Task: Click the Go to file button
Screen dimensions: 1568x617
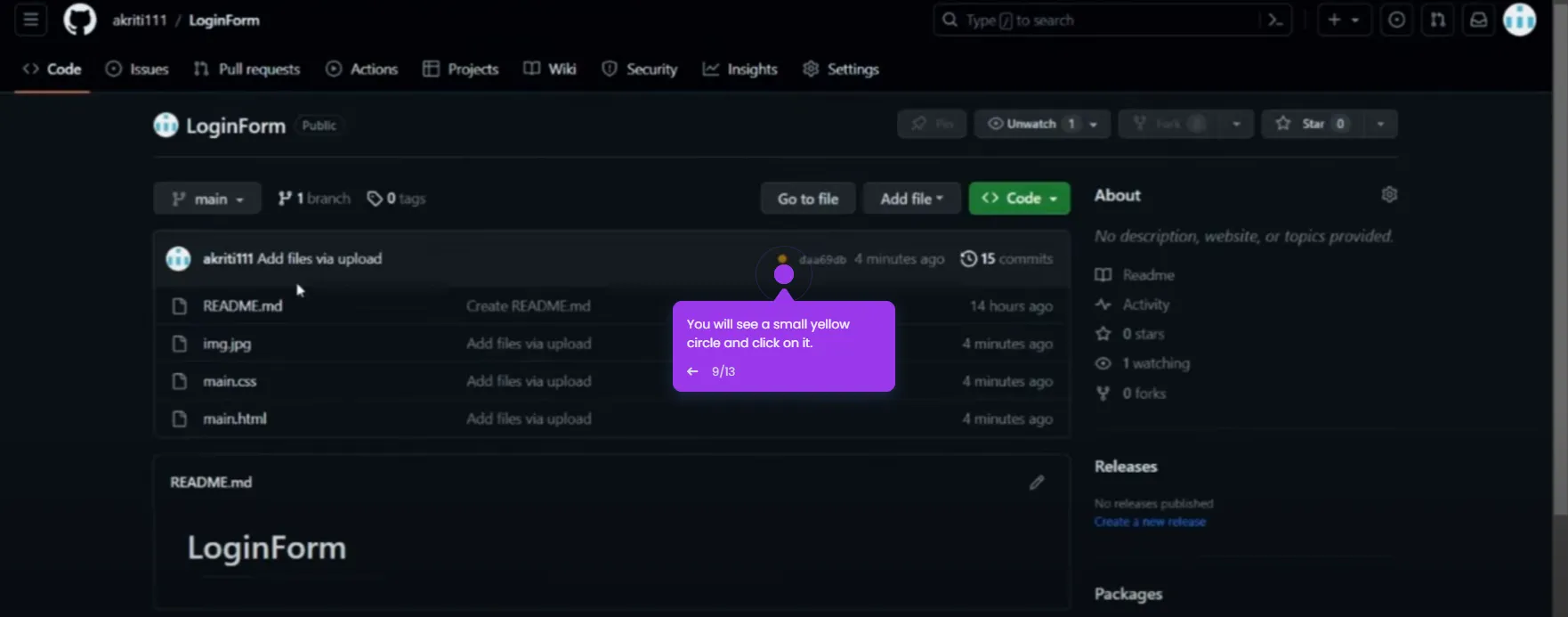Action: [x=808, y=199]
